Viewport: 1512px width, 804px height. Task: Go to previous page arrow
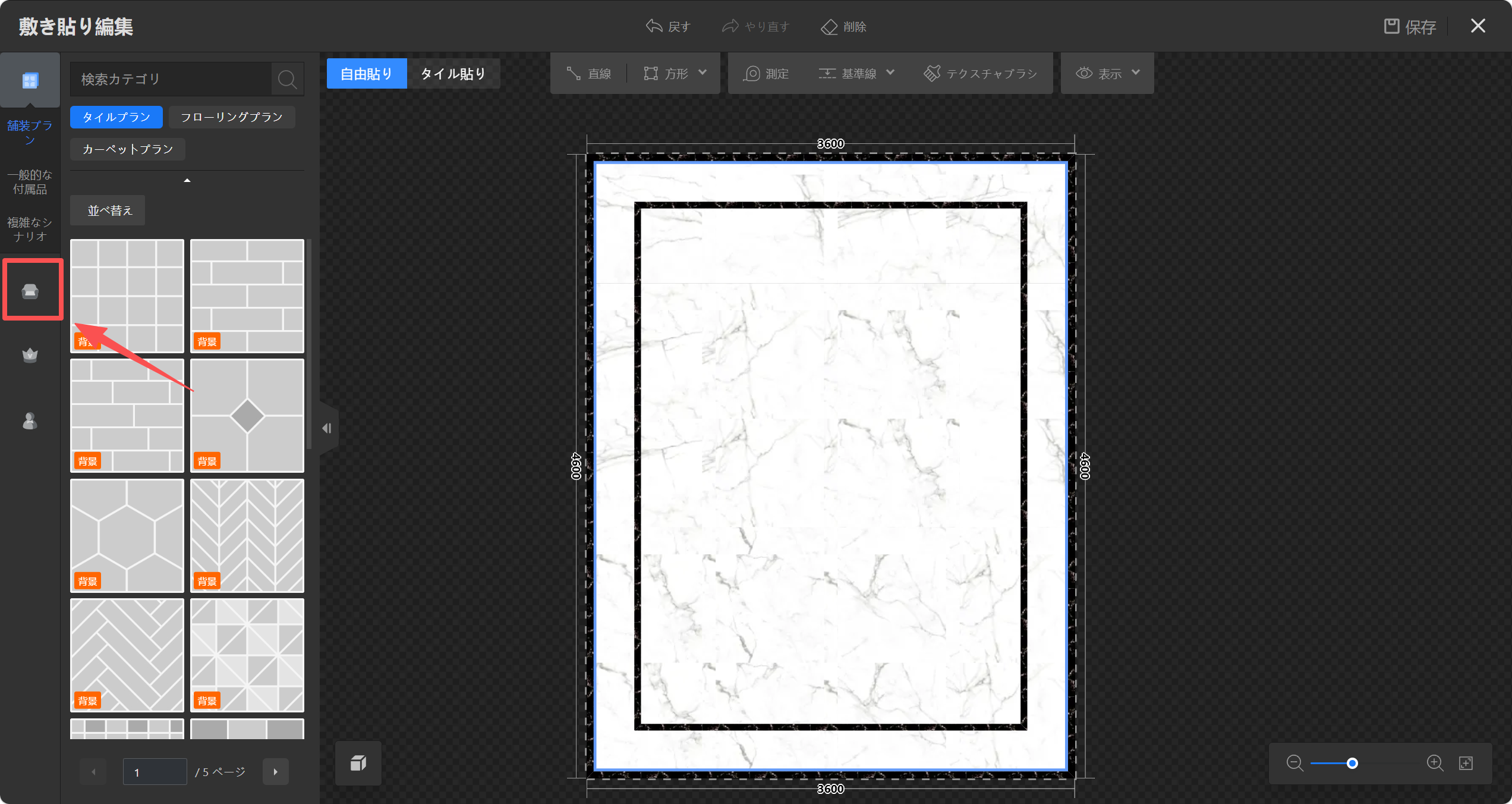click(x=93, y=772)
